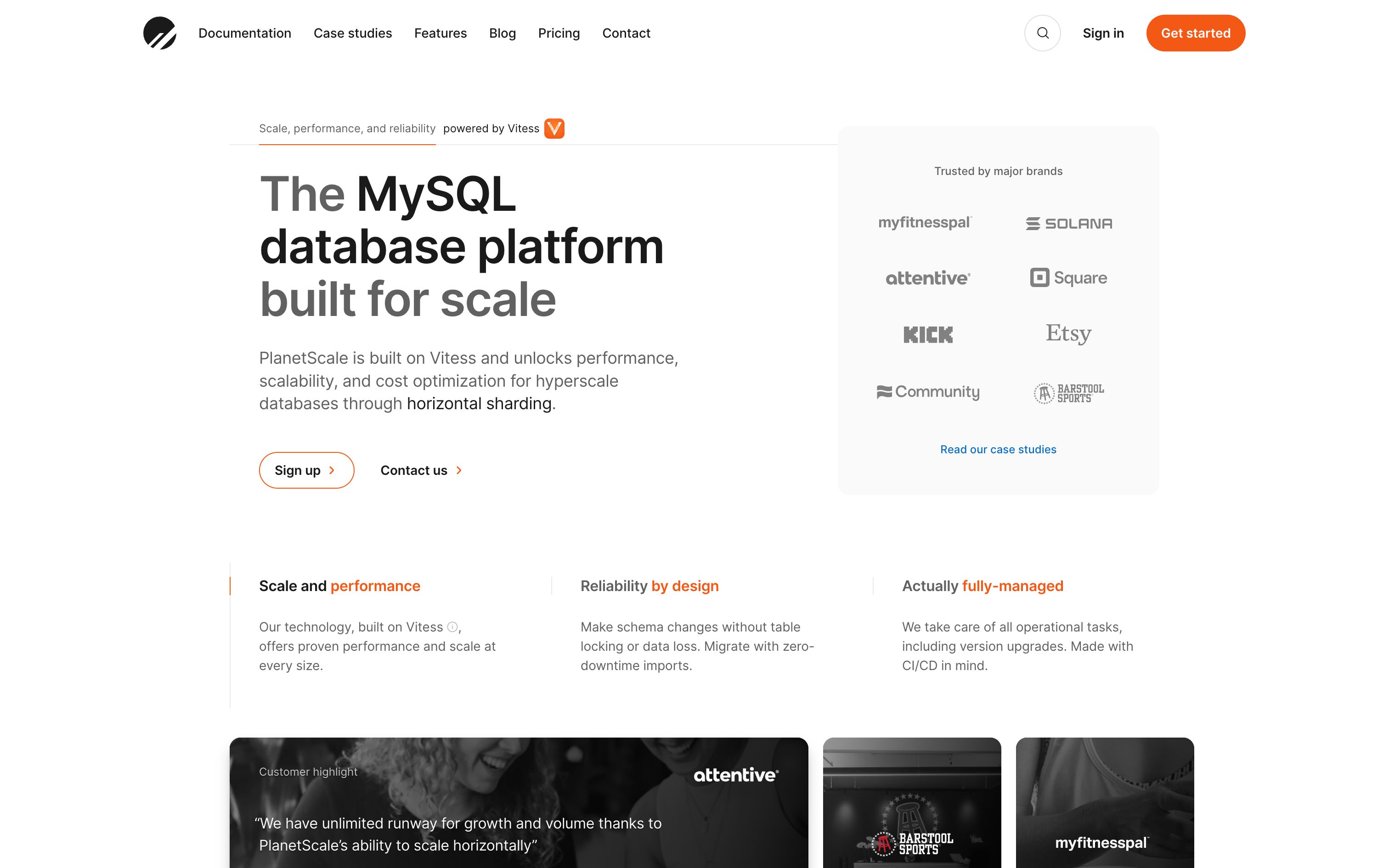Click the attentive logo in customer highlight card
Screen dimensions: 1389x868
pos(736,775)
